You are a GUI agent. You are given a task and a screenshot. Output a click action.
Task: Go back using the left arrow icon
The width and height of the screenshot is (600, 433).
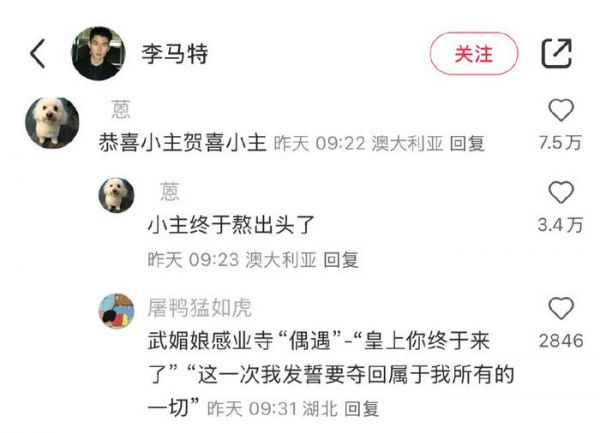(x=38, y=54)
